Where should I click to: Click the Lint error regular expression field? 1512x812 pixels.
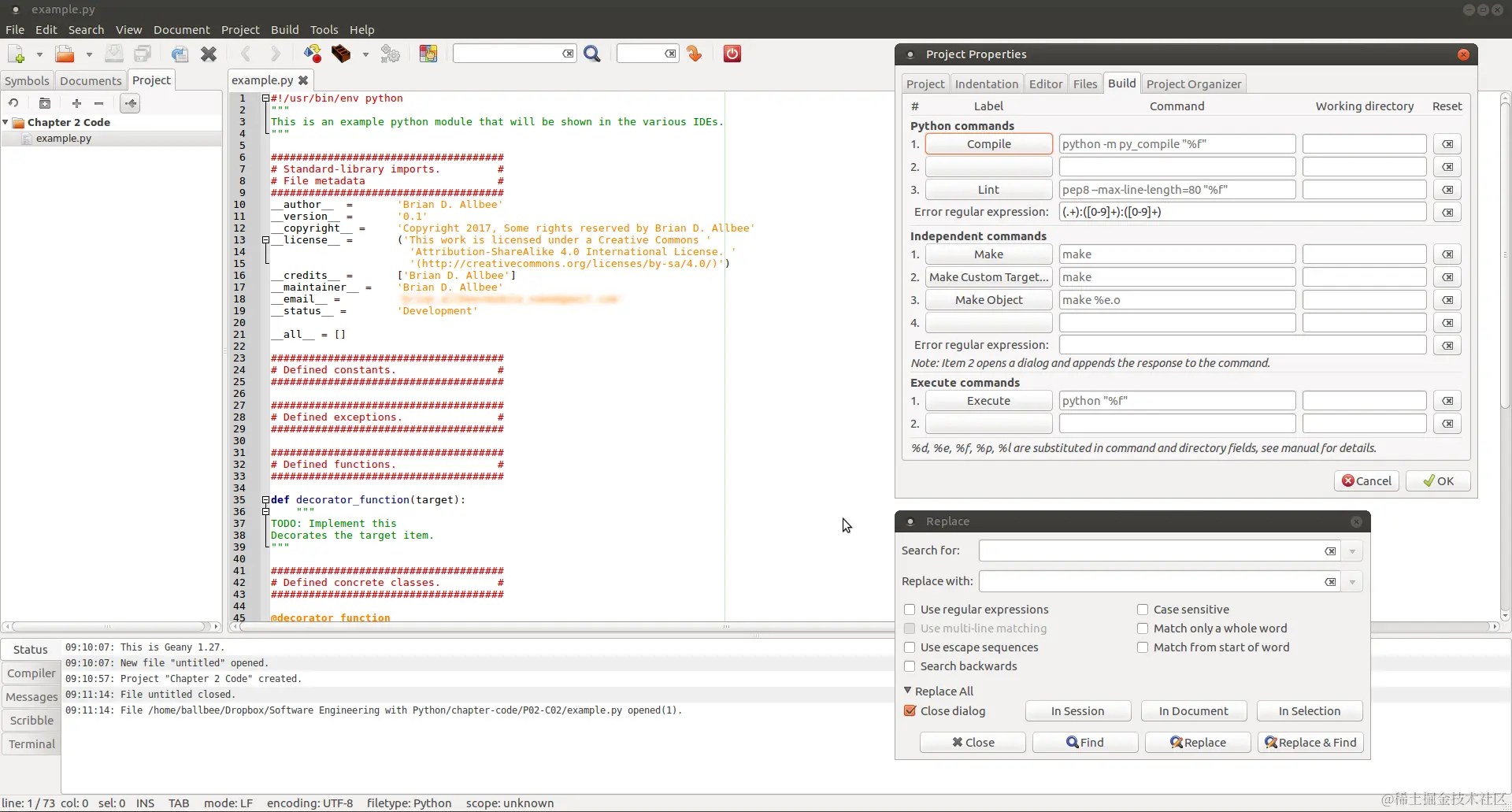point(1243,212)
